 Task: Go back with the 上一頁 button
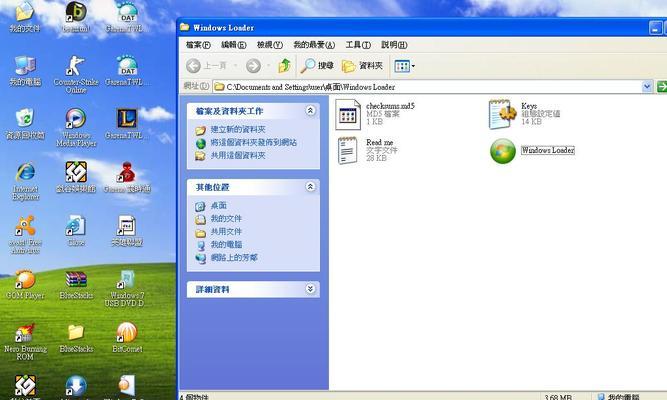[206, 66]
